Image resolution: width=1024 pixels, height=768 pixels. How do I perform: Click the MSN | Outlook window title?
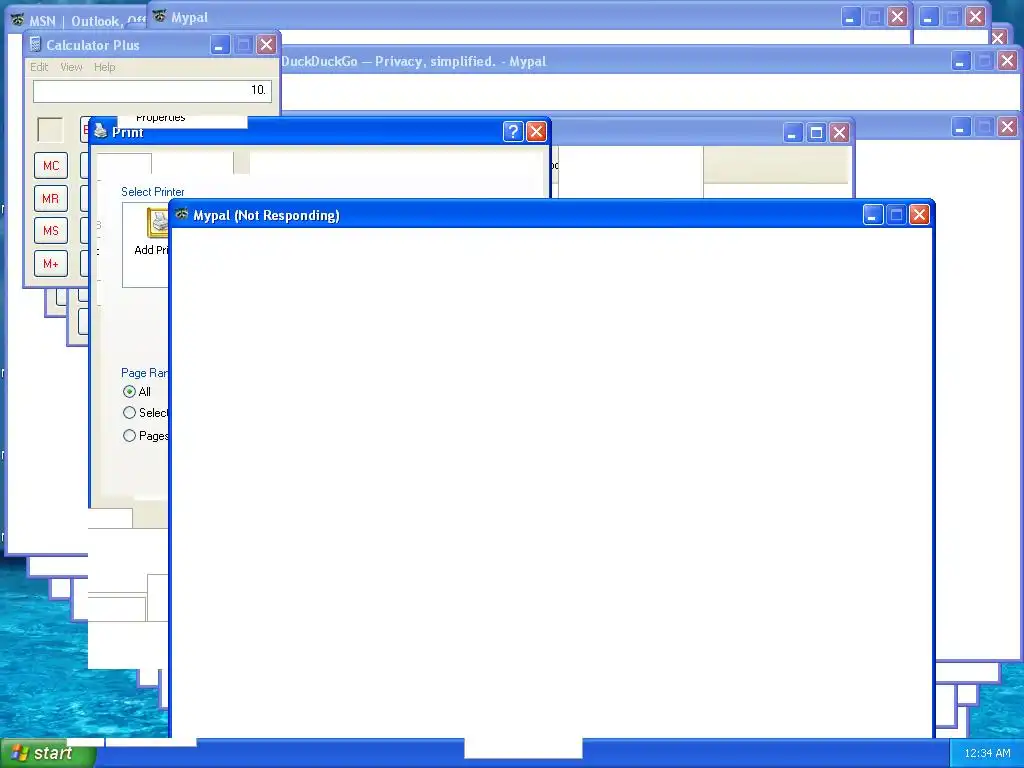pyautogui.click(x=86, y=21)
